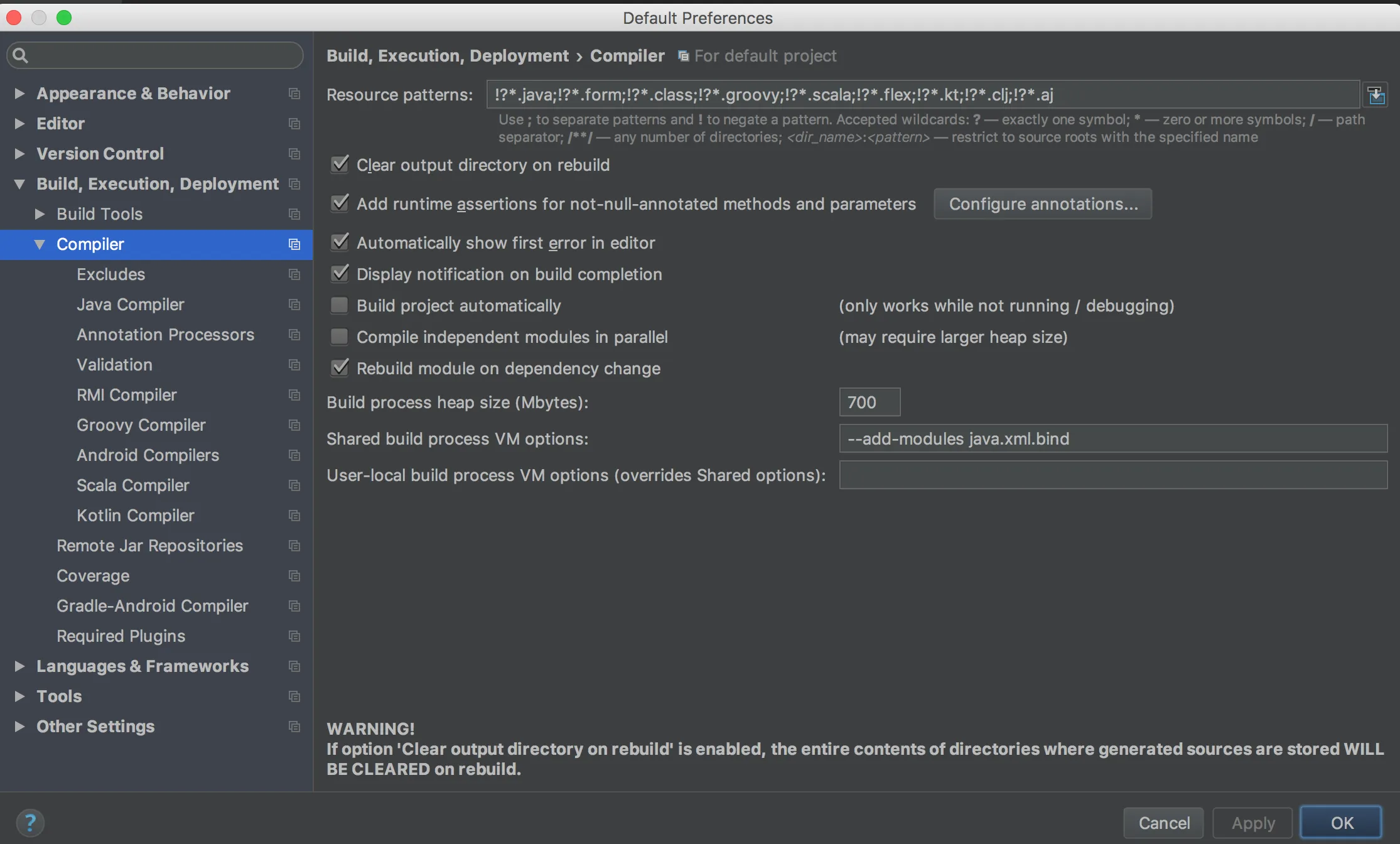This screenshot has width=1400, height=844.
Task: Uncheck Clear output directory on rebuild
Action: [340, 165]
